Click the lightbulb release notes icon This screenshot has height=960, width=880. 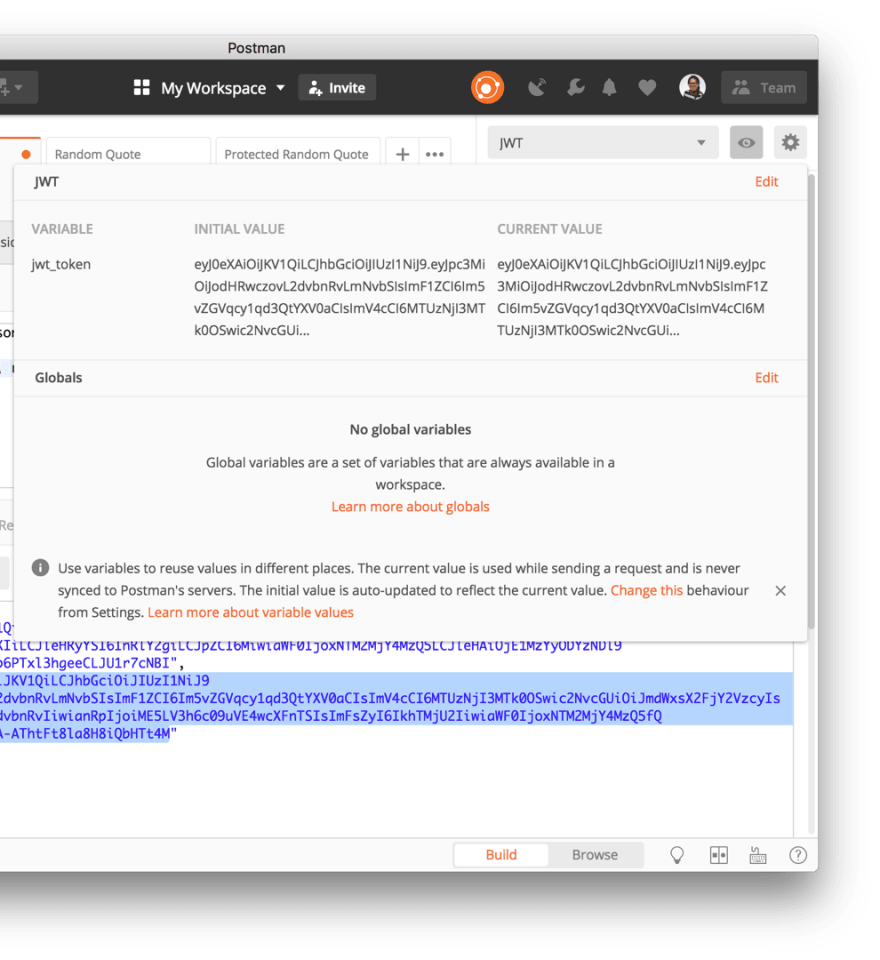tap(676, 855)
